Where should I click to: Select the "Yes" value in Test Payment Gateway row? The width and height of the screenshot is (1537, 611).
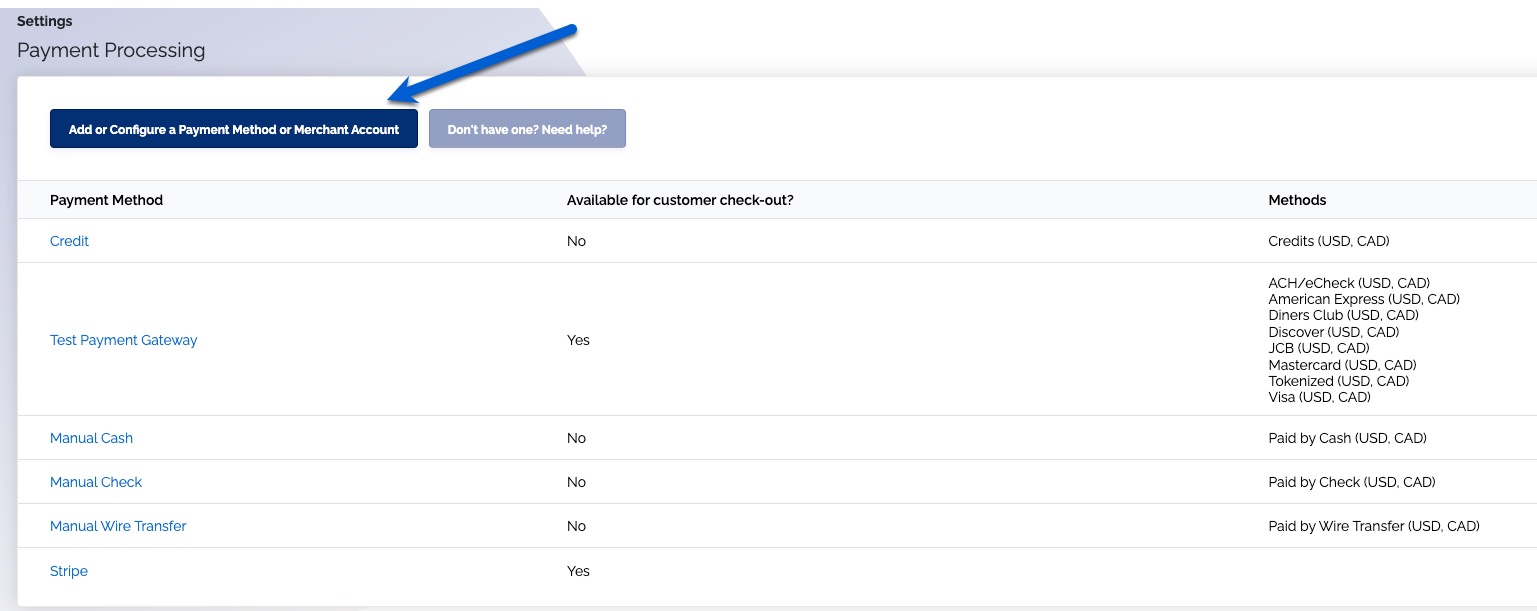pyautogui.click(x=578, y=340)
